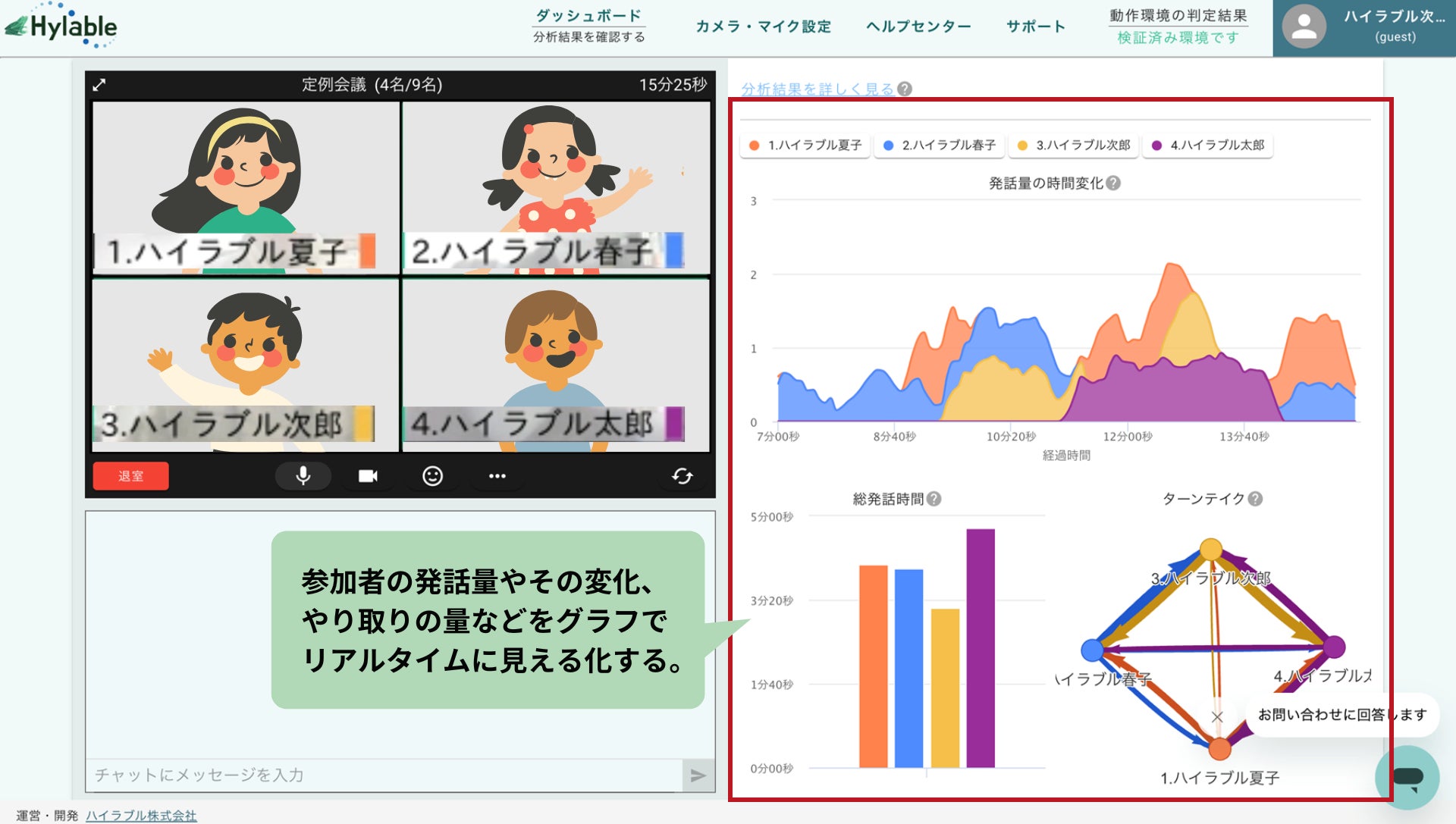Toggle the video camera button
1456x824 pixels.
click(368, 476)
